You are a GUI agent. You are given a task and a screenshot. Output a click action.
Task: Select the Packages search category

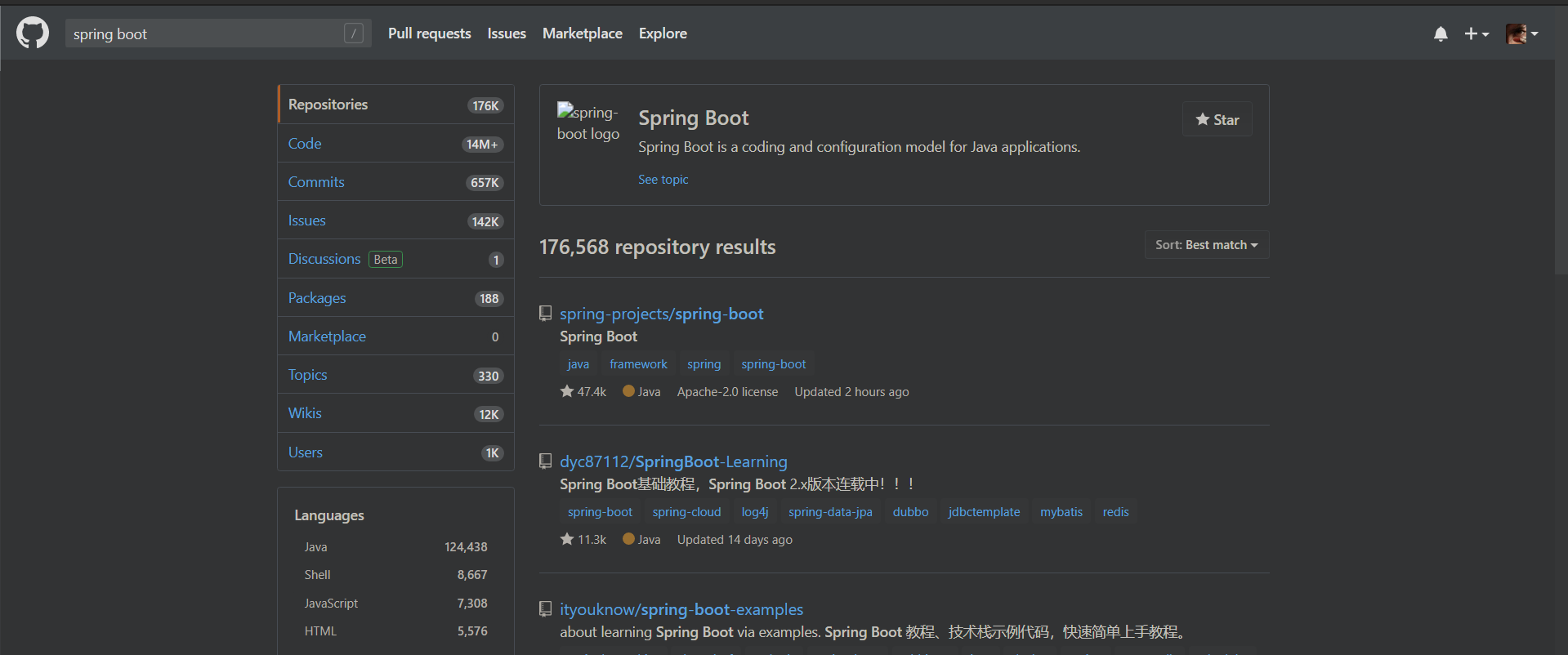click(x=396, y=298)
